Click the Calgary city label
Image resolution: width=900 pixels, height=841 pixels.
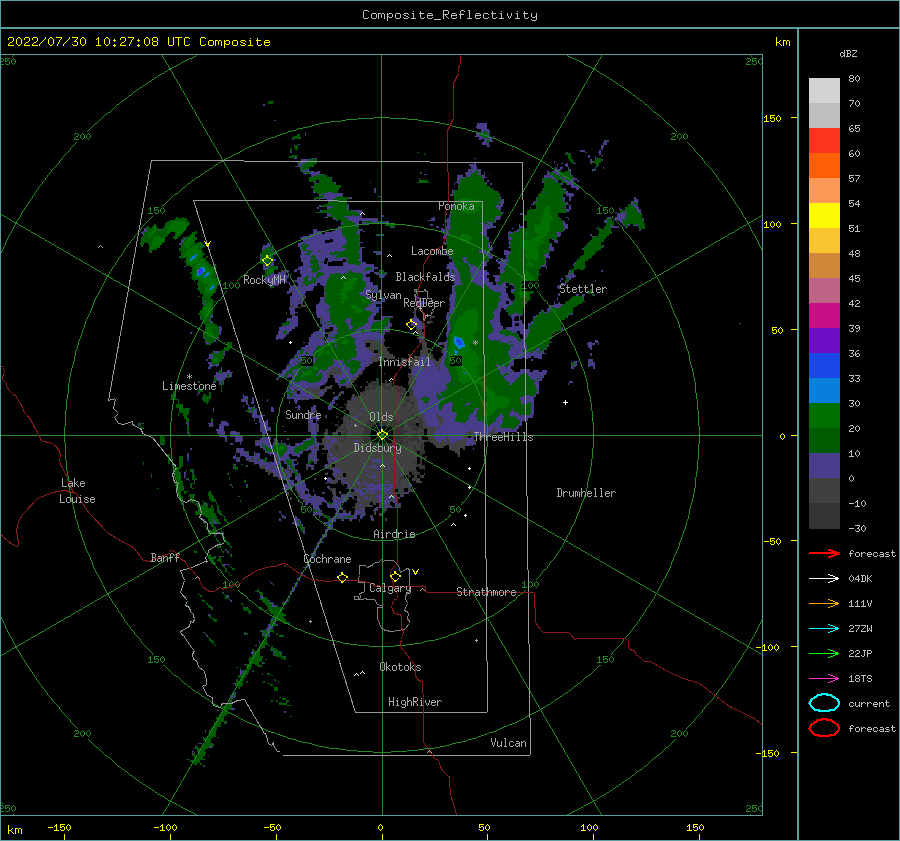click(390, 588)
